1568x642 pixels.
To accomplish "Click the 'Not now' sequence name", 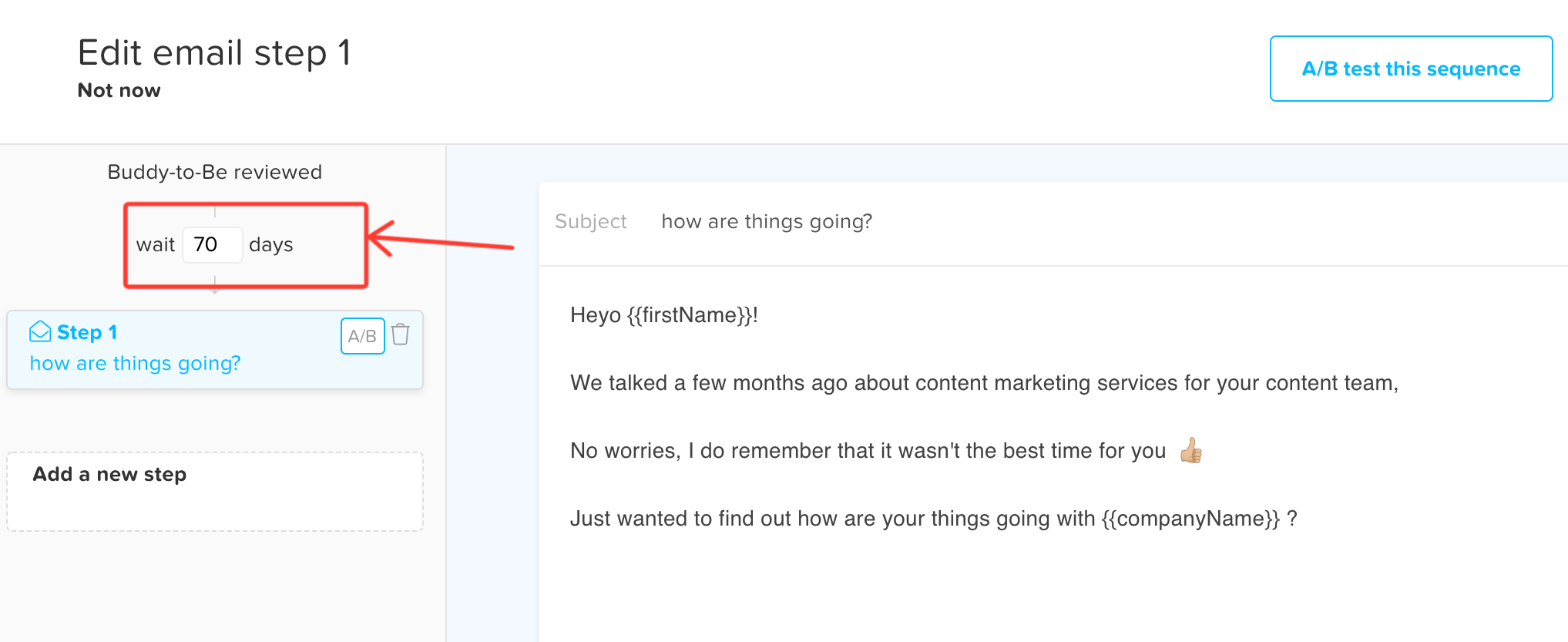I will (x=119, y=91).
